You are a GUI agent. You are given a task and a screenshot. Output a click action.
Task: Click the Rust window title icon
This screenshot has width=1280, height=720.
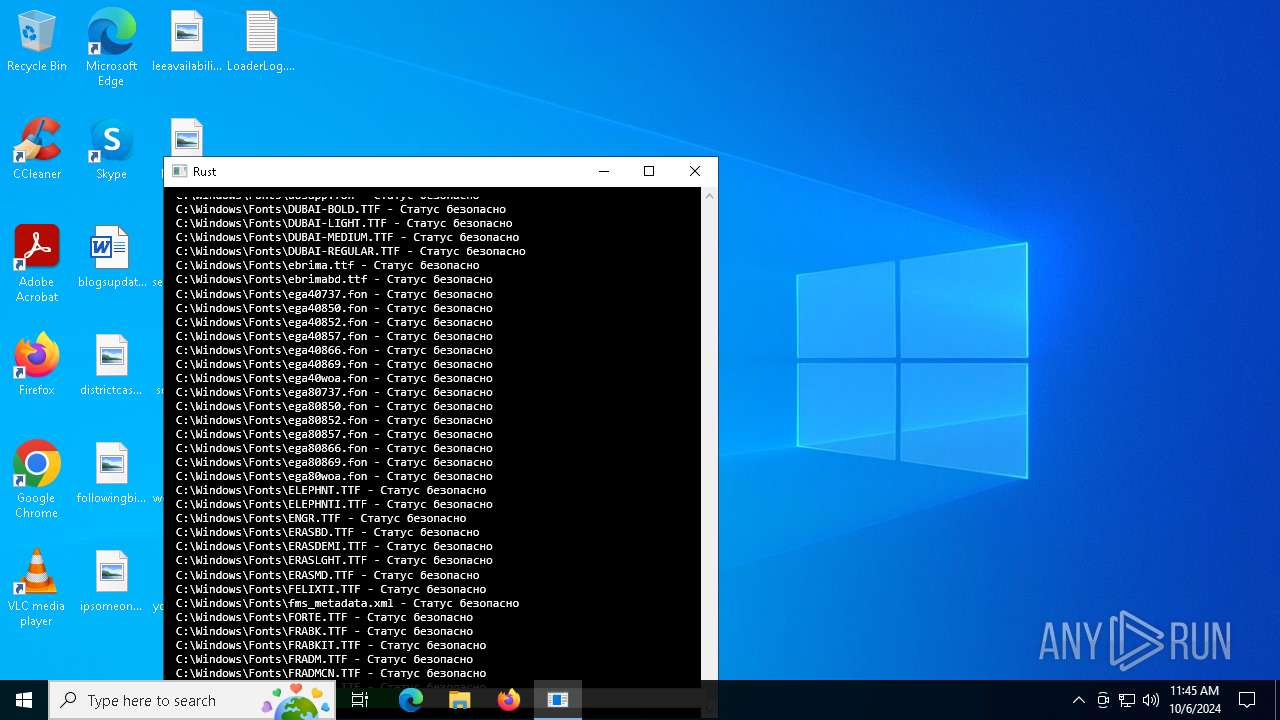(180, 171)
